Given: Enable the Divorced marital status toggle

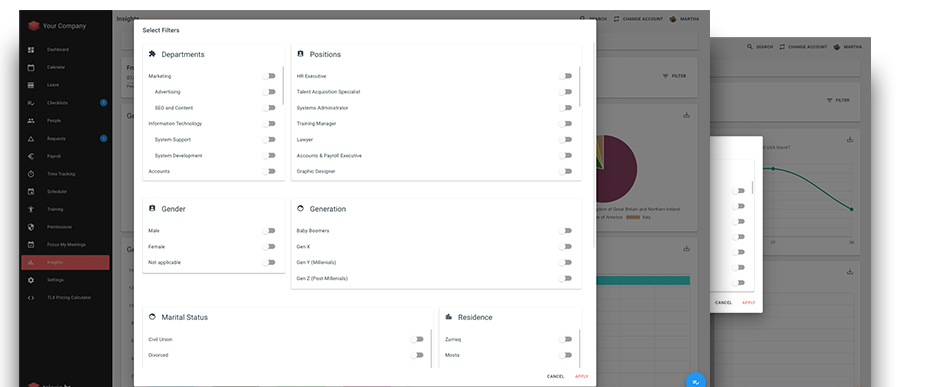Looking at the screenshot, I should (x=418, y=355).
